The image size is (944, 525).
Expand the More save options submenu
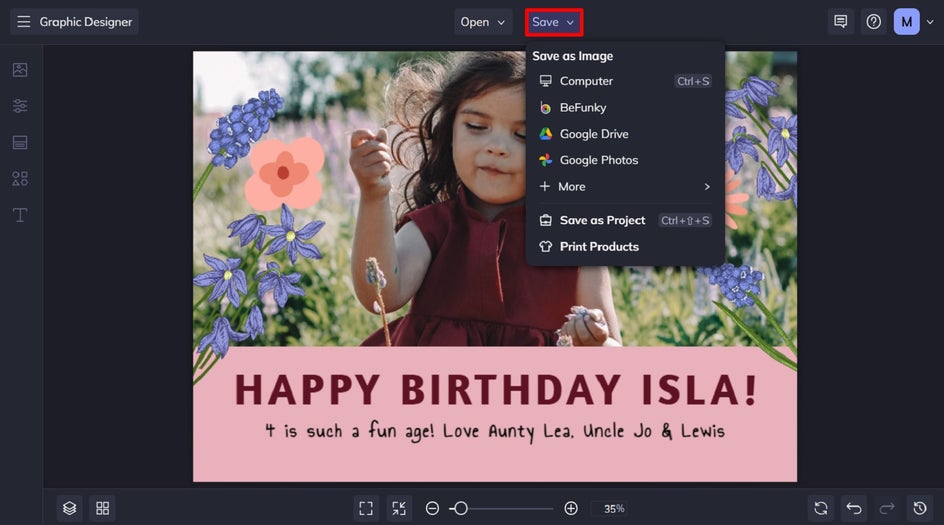tap(625, 187)
